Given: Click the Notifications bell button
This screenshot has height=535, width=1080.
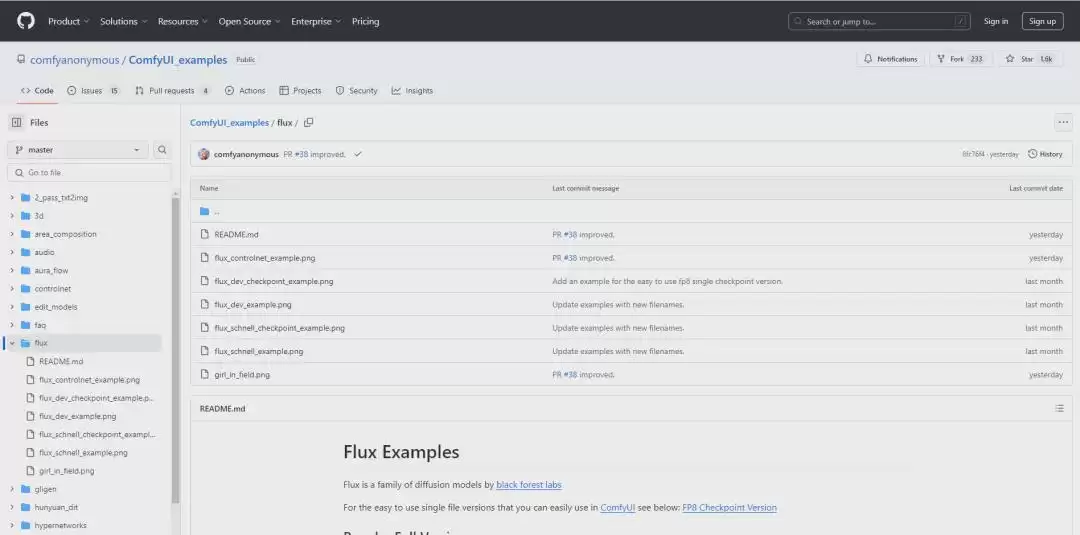Looking at the screenshot, I should click(891, 59).
